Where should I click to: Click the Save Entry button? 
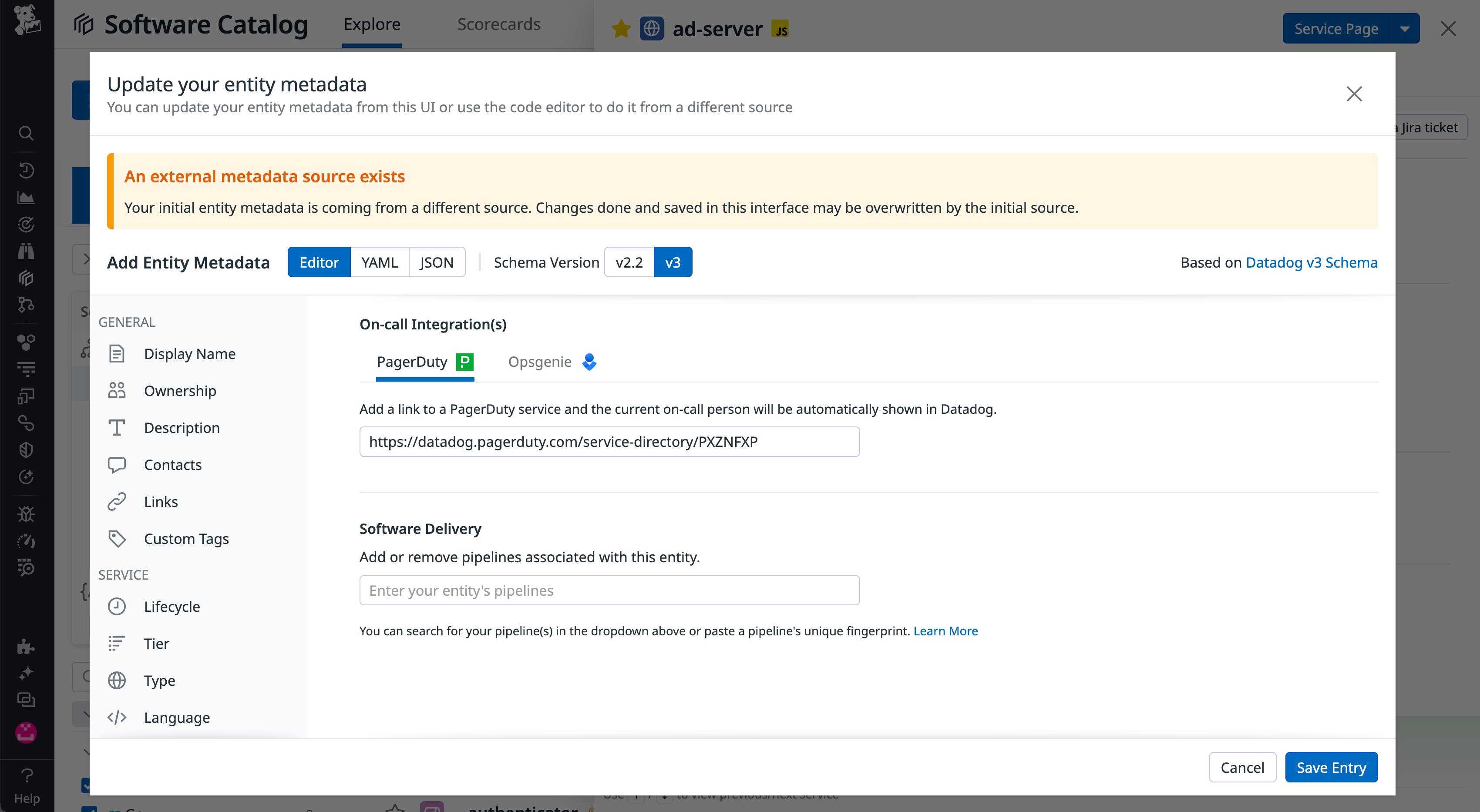pos(1331,767)
